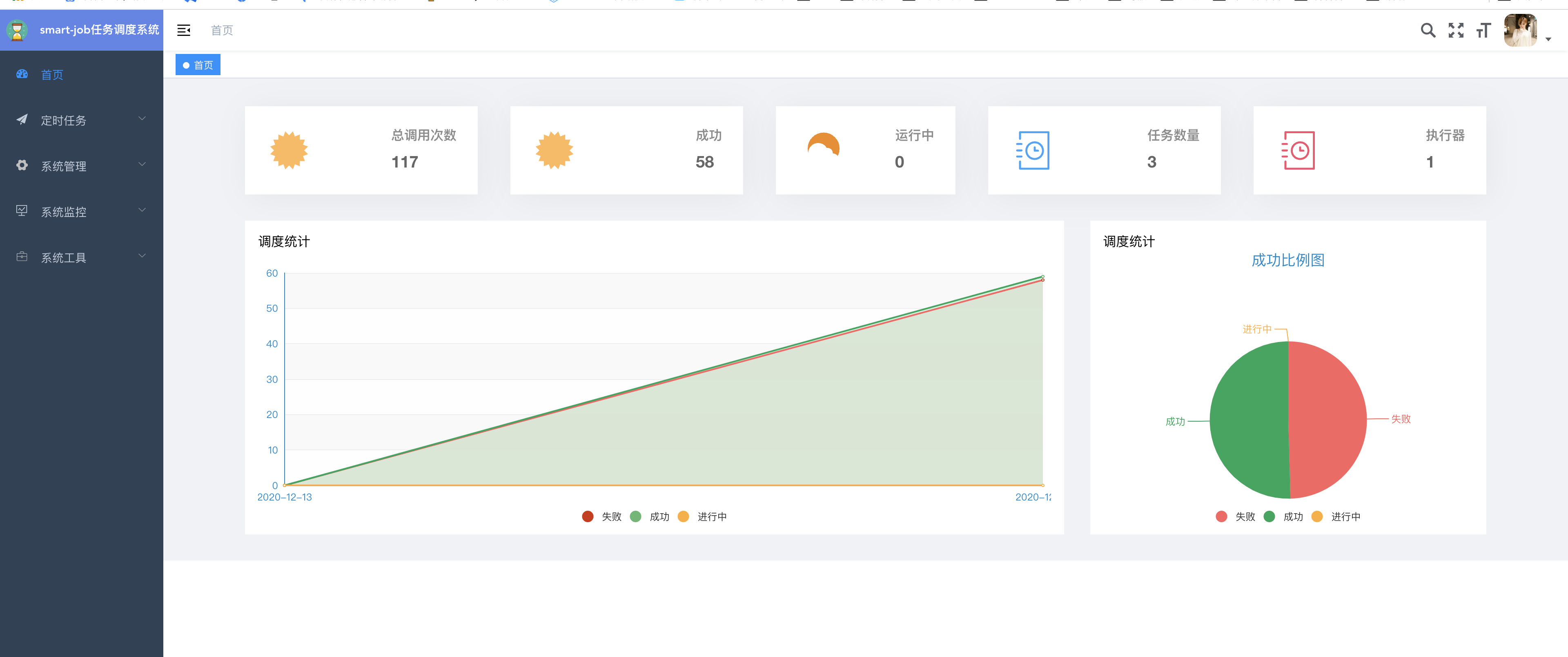Click the sidebar collapse hamburger icon

[x=183, y=31]
